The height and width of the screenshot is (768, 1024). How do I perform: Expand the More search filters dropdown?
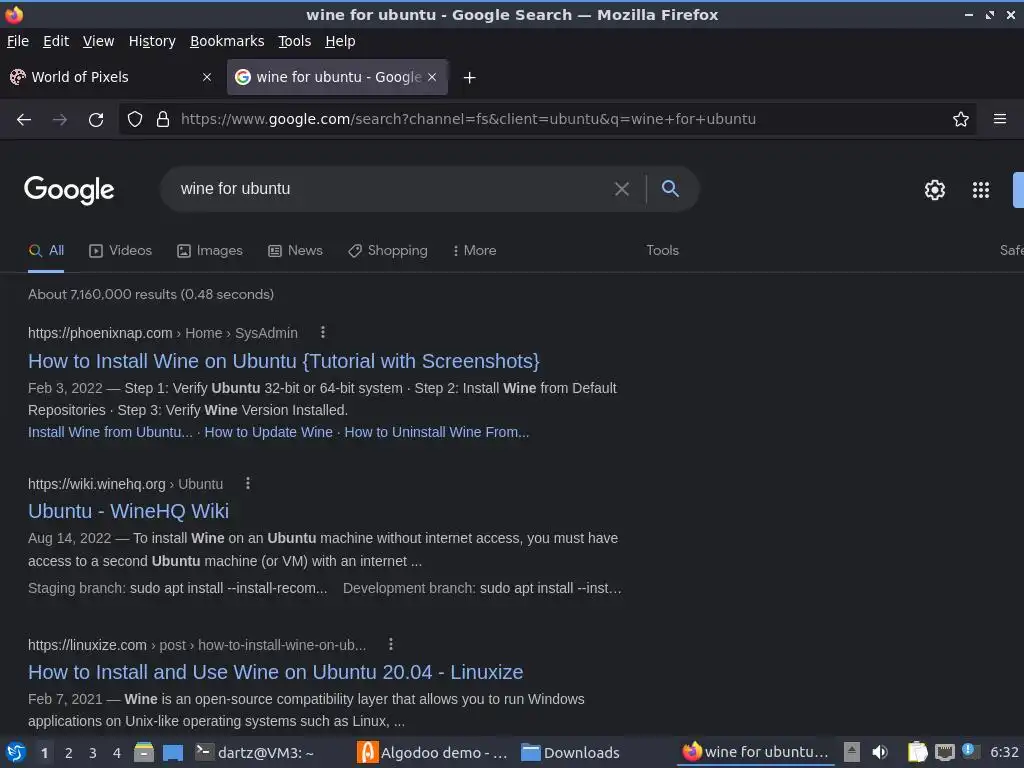(x=475, y=250)
